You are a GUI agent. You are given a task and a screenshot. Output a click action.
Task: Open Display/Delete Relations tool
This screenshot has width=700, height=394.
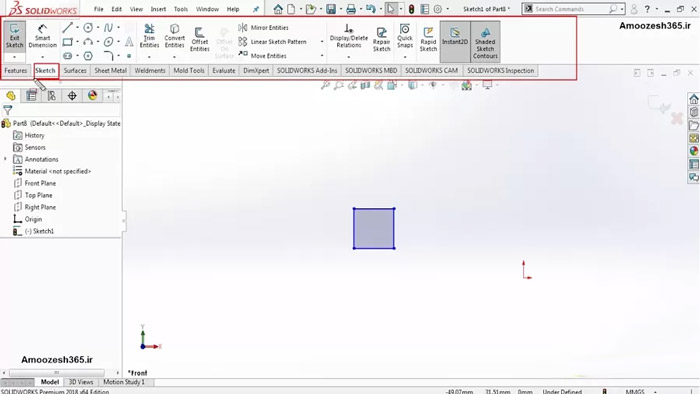point(349,36)
